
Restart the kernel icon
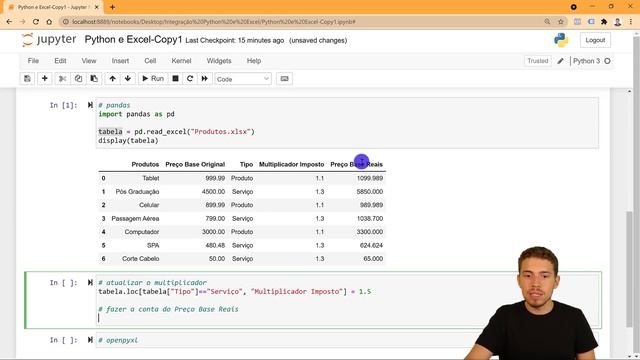[190, 79]
